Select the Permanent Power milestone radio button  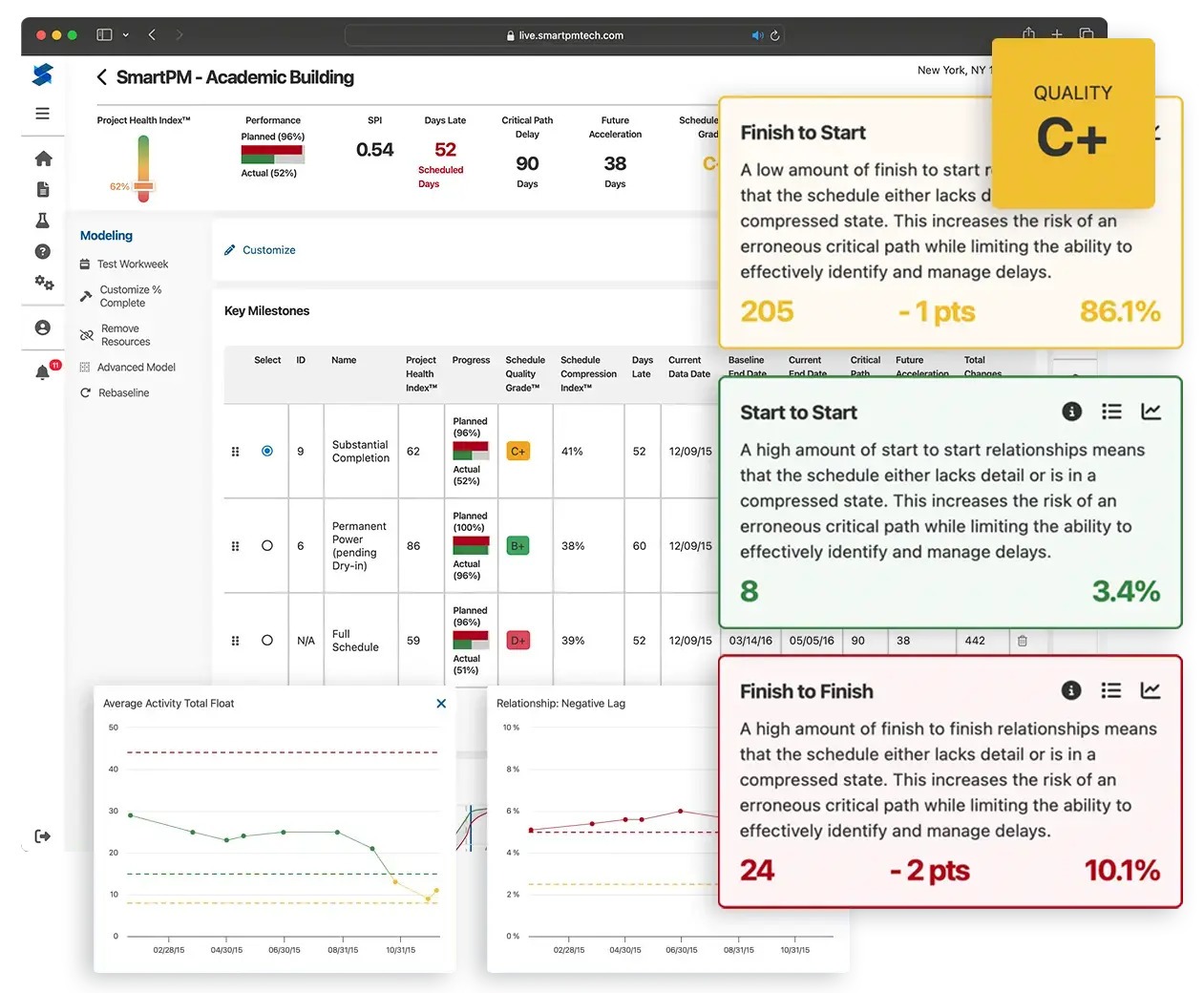click(267, 545)
